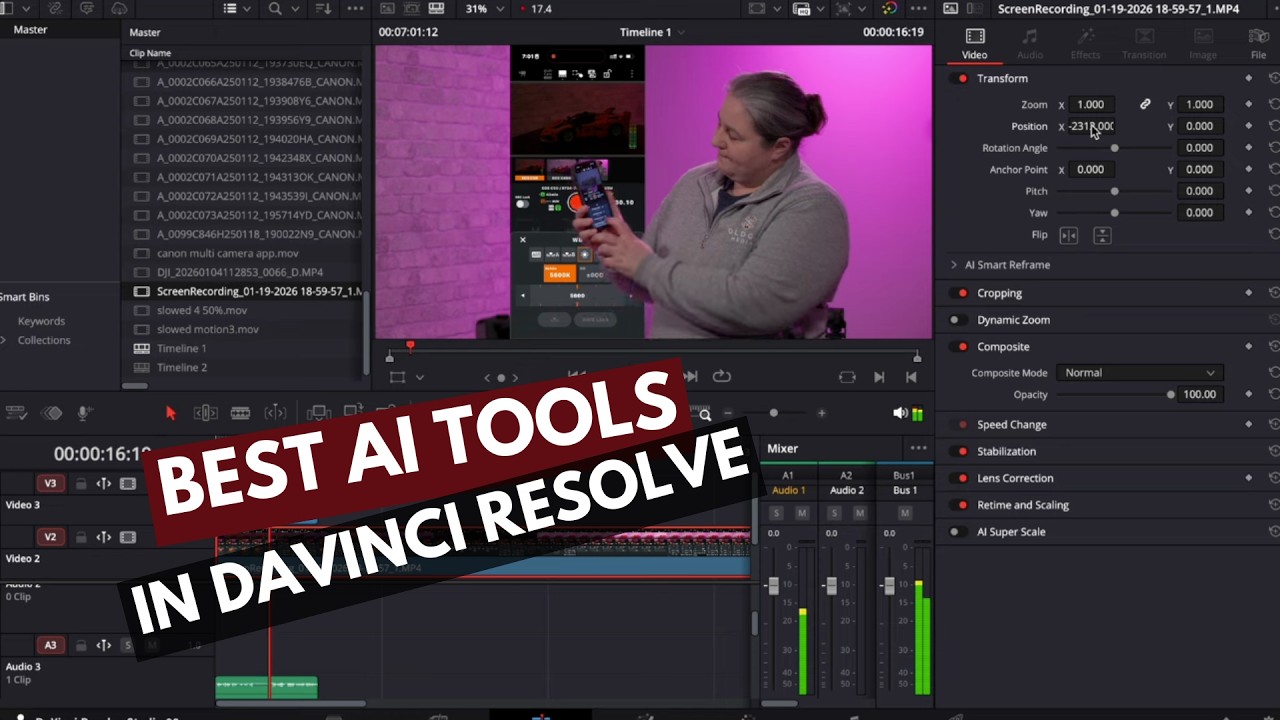The height and width of the screenshot is (720, 1280).
Task: Adjust the Opacity slider handle
Action: coord(1171,394)
